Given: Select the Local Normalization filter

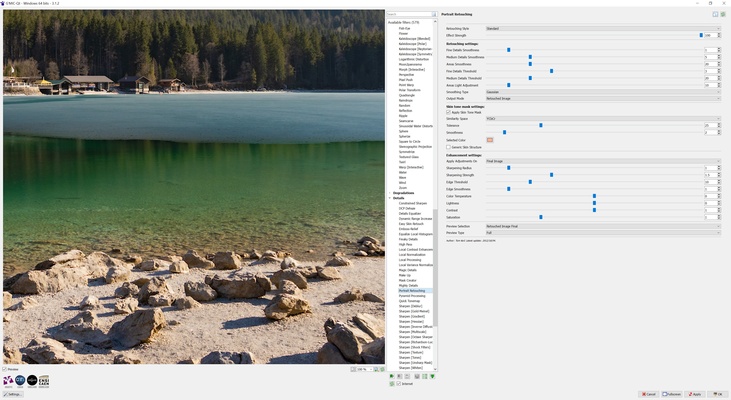Looking at the screenshot, I should click(x=412, y=255).
